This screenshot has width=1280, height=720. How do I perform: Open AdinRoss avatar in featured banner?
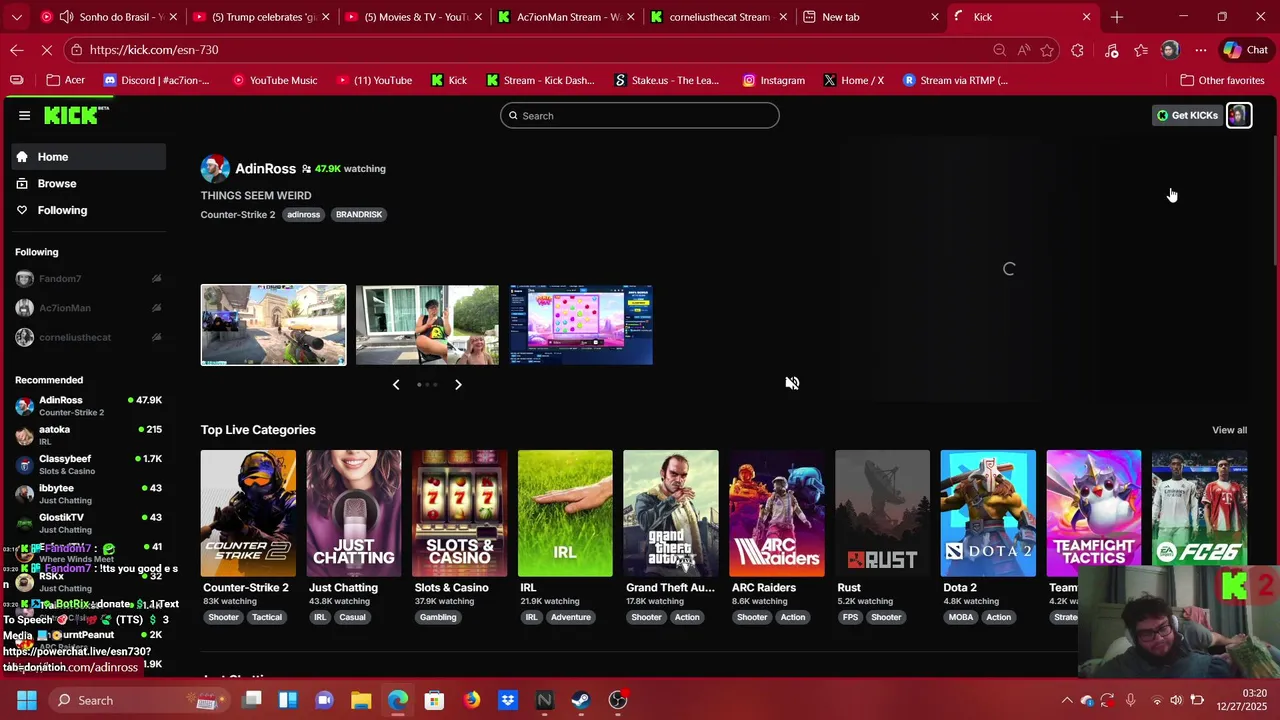tap(215, 169)
